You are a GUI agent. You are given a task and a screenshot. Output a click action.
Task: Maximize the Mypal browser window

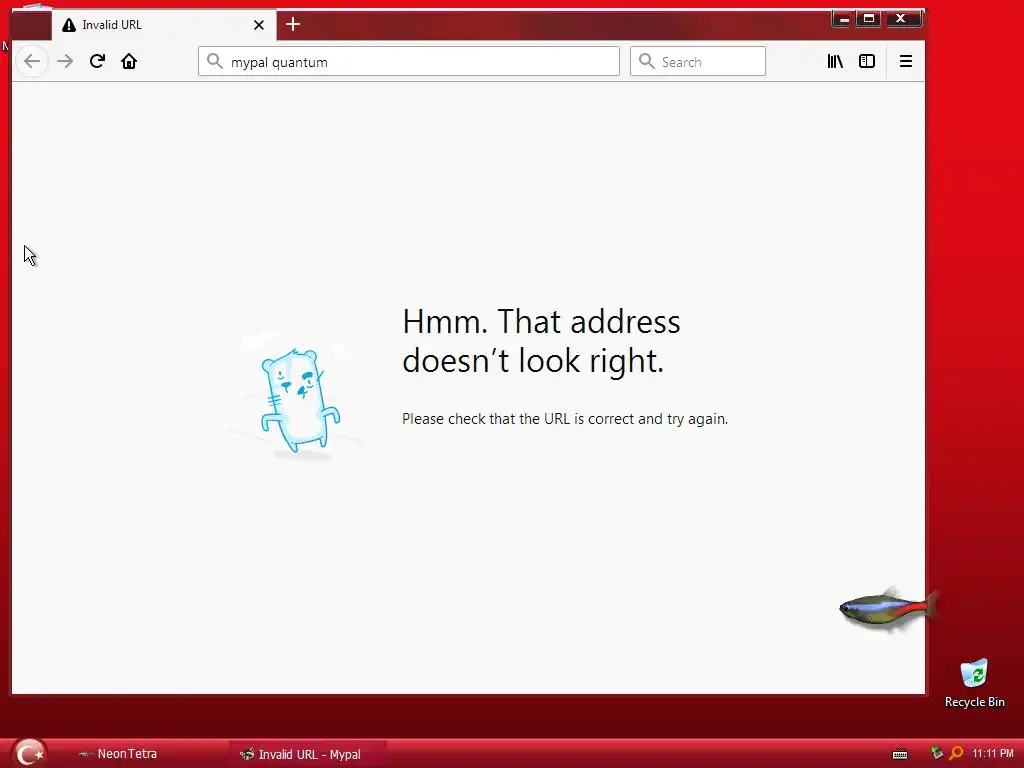[869, 19]
